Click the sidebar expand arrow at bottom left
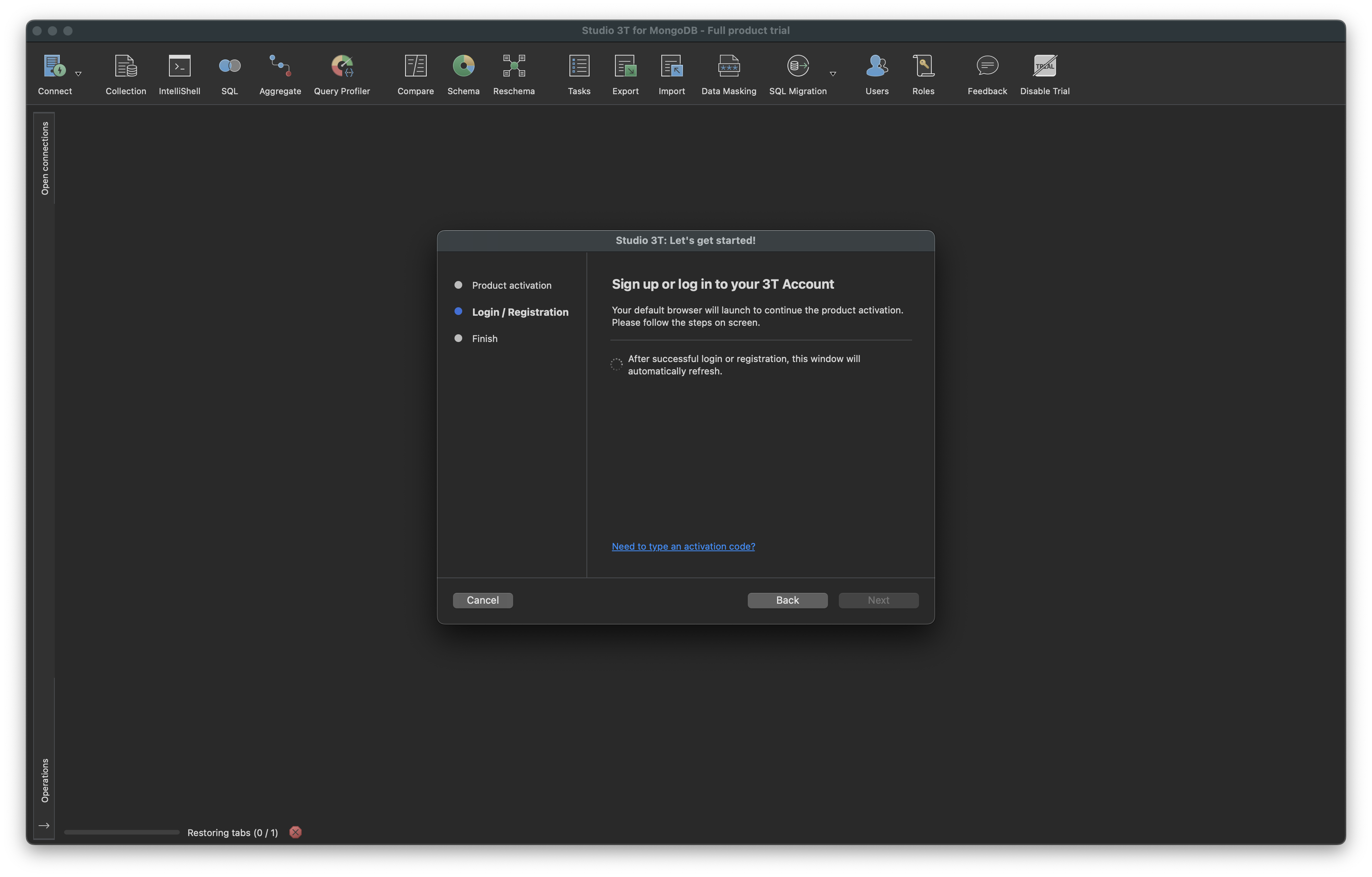This screenshot has height=877, width=1372. coord(44,825)
